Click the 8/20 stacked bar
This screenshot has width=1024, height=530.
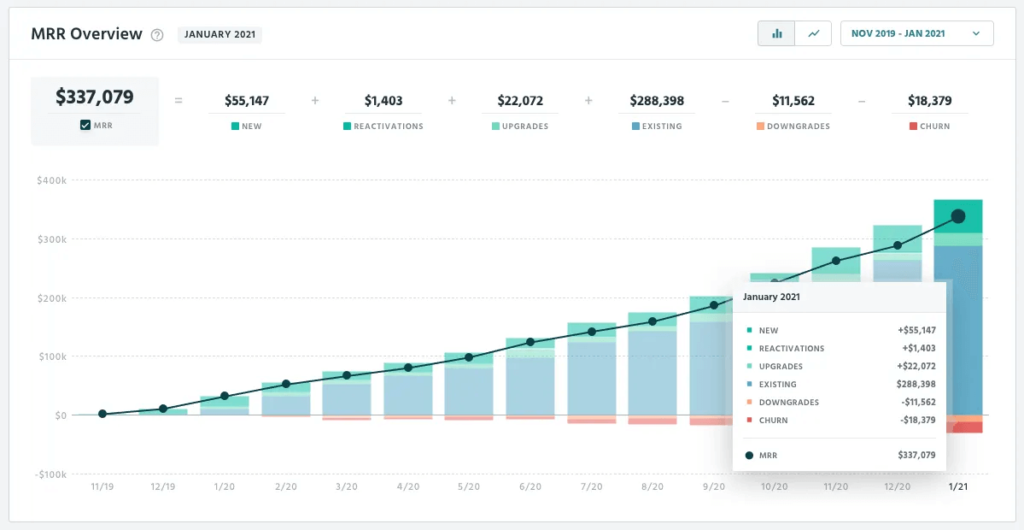[x=653, y=370]
